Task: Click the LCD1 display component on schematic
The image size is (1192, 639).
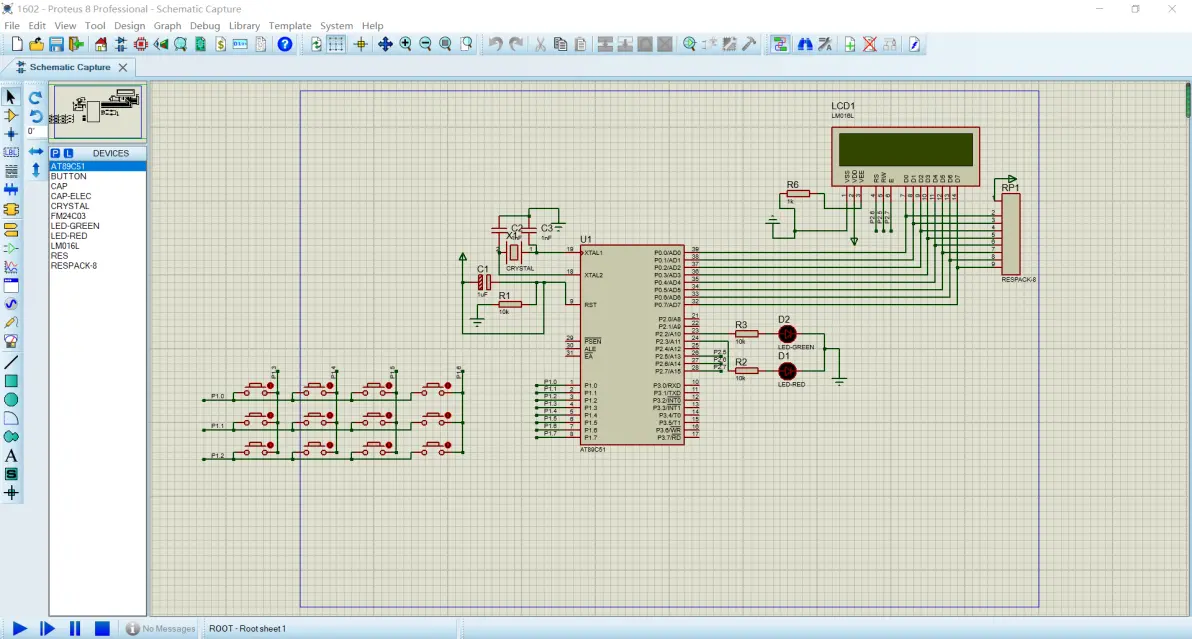Action: [905, 155]
